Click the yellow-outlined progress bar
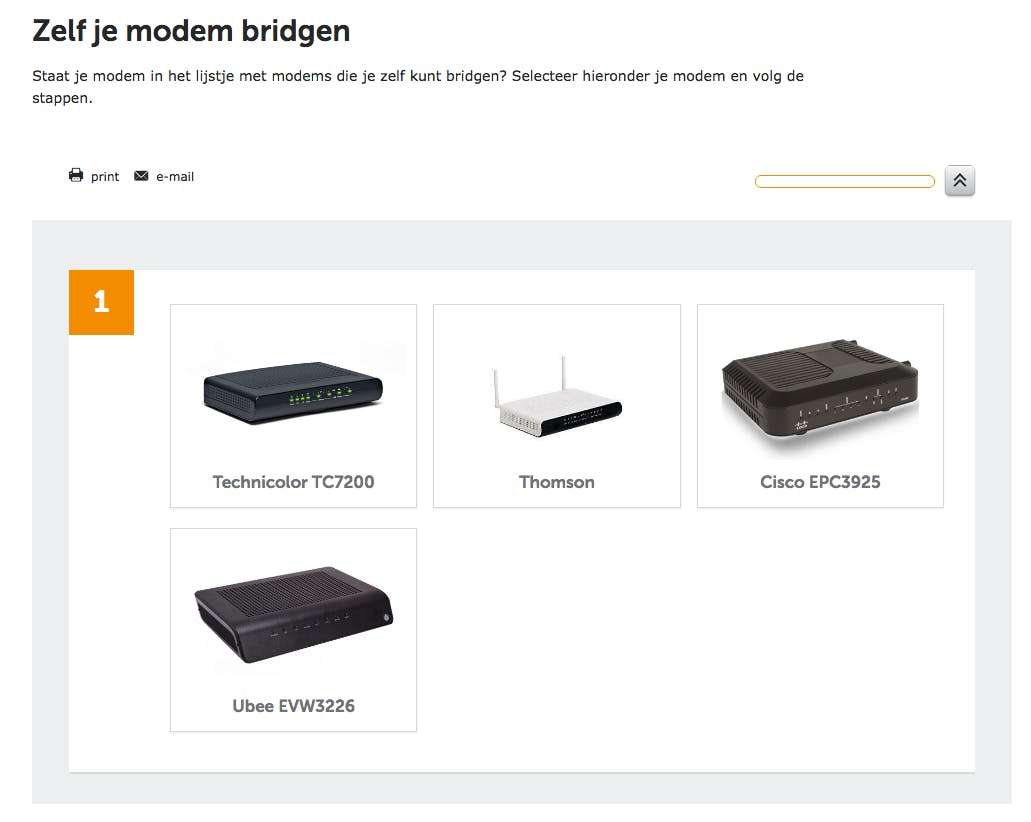 click(x=844, y=182)
